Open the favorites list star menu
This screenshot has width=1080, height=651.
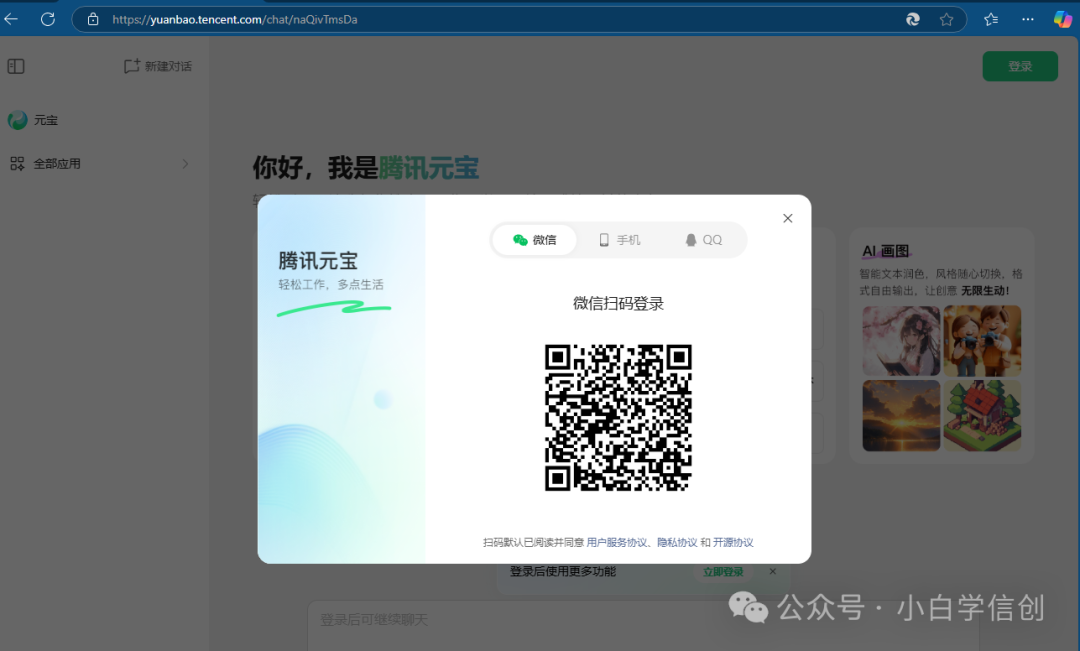[x=990, y=18]
